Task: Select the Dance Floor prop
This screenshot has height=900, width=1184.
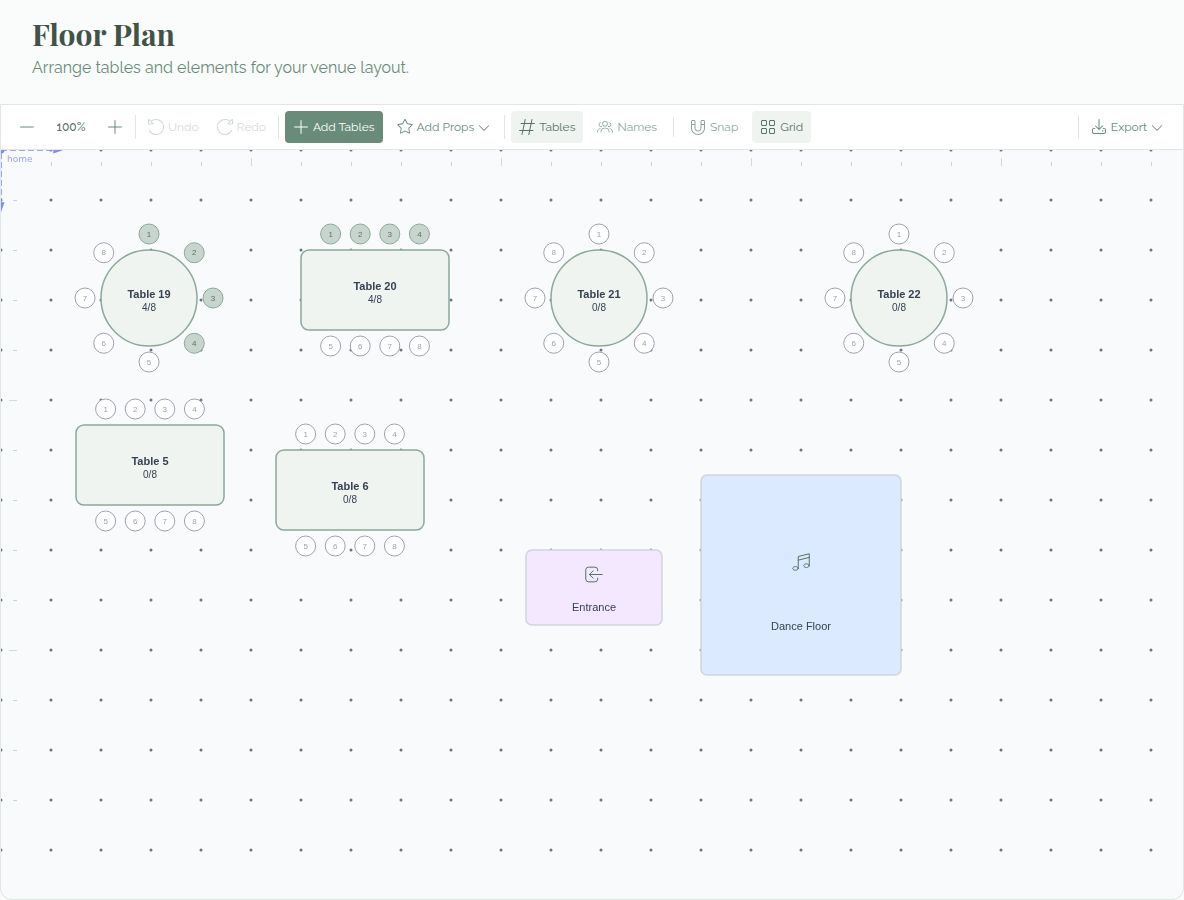Action: click(801, 575)
